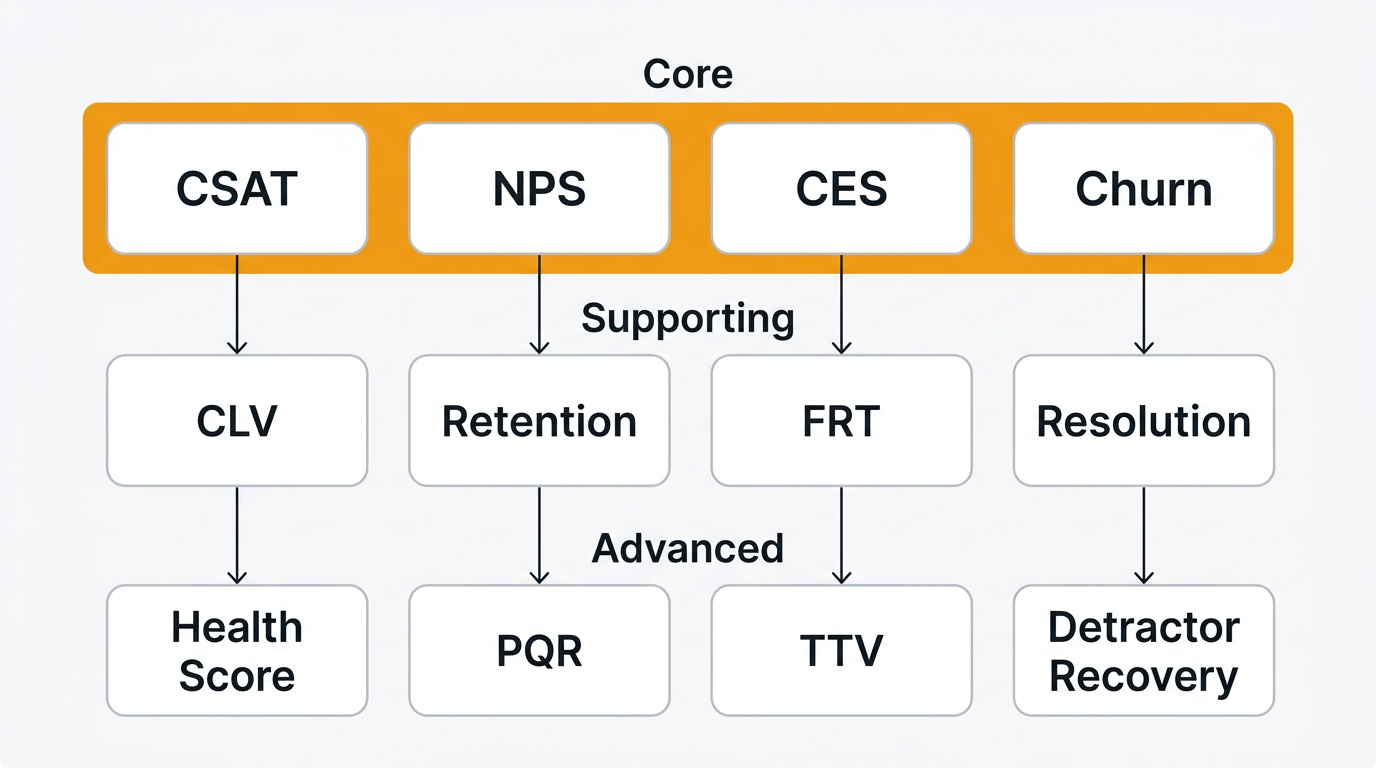Click the arrow from CSAT to CLV
This screenshot has height=768, width=1376.
(237, 304)
